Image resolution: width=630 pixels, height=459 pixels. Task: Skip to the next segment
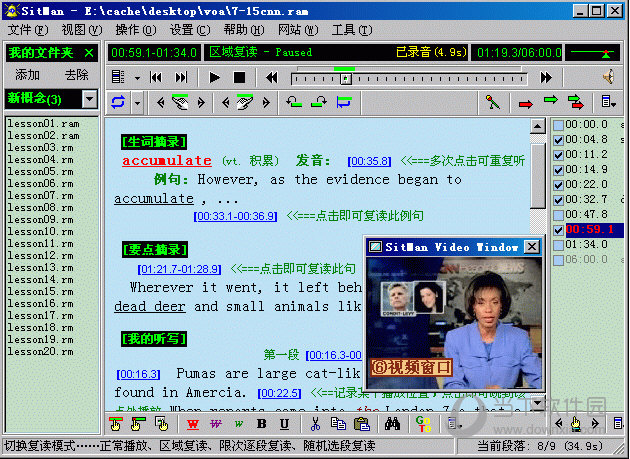pyautogui.click(x=181, y=77)
